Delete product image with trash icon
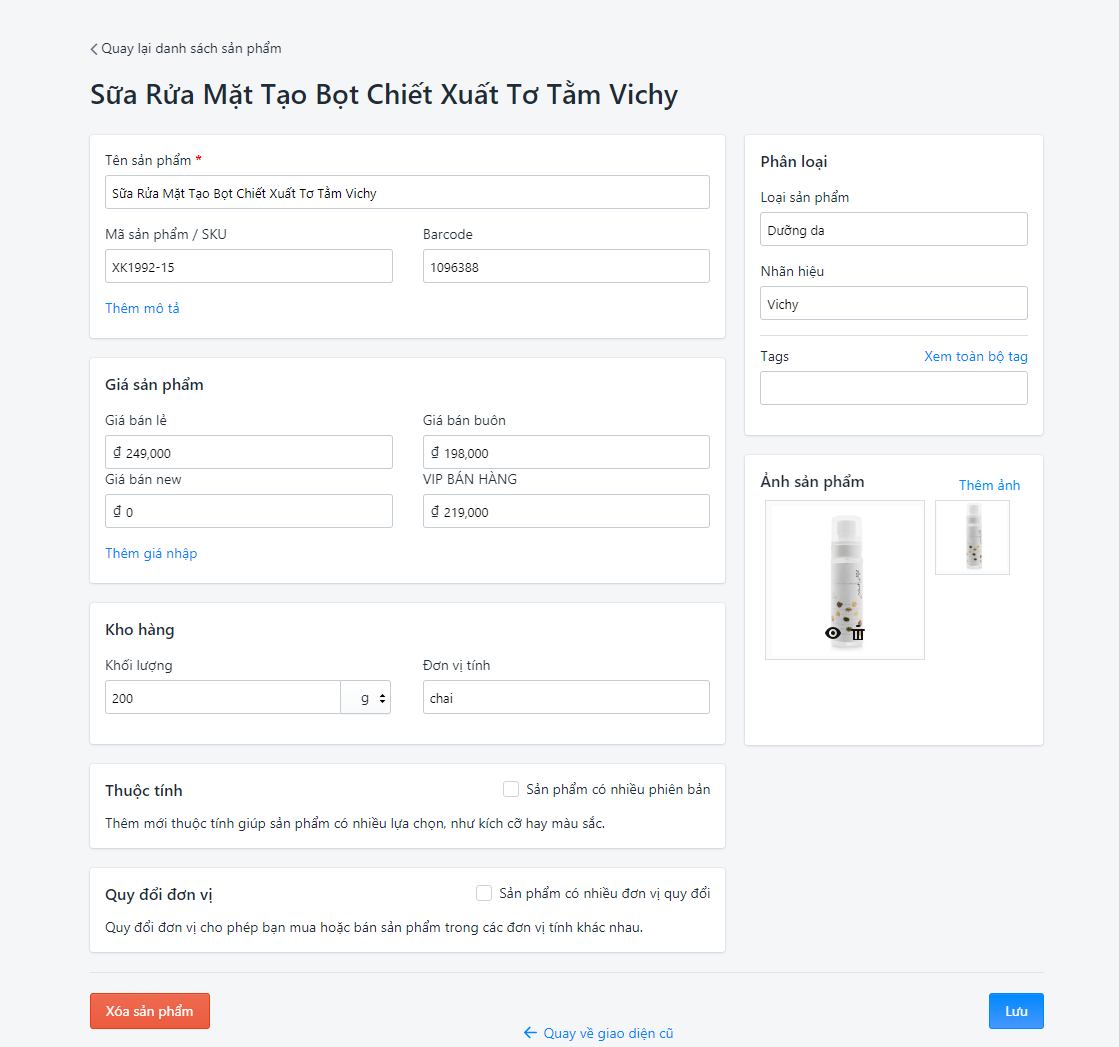 (857, 633)
